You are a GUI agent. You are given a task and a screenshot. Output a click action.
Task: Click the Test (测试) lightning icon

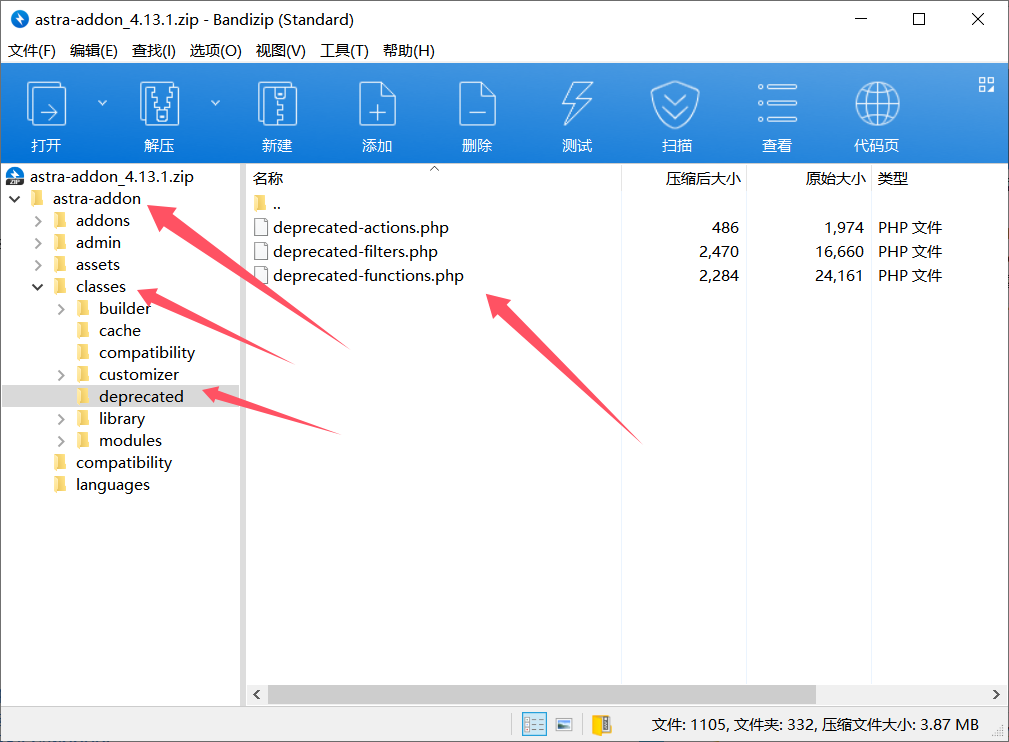point(577,104)
